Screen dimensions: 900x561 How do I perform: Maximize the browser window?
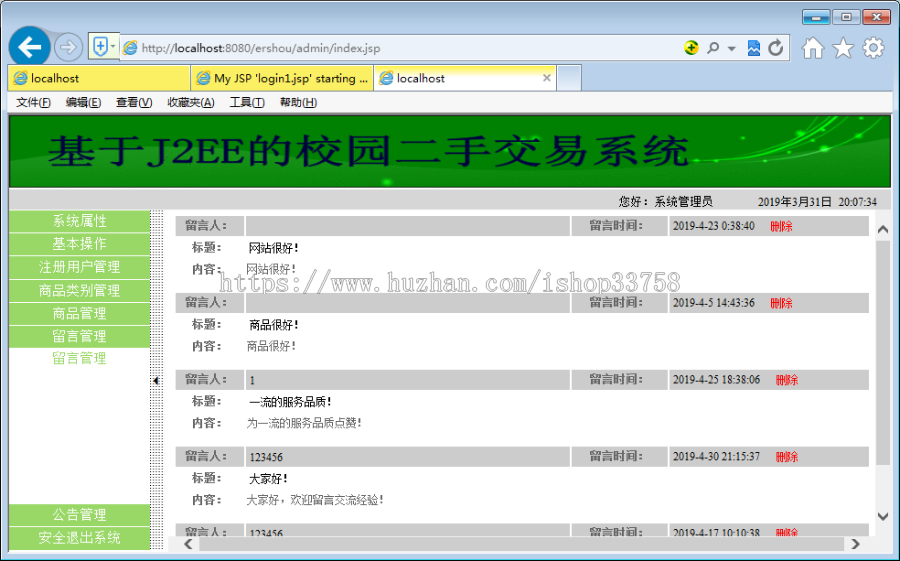click(x=846, y=17)
